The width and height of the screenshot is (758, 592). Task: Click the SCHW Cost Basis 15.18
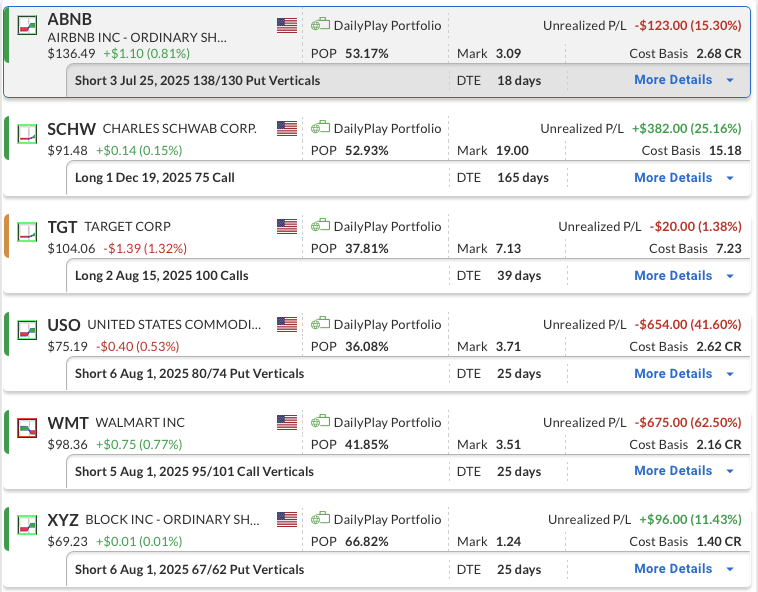click(x=725, y=151)
